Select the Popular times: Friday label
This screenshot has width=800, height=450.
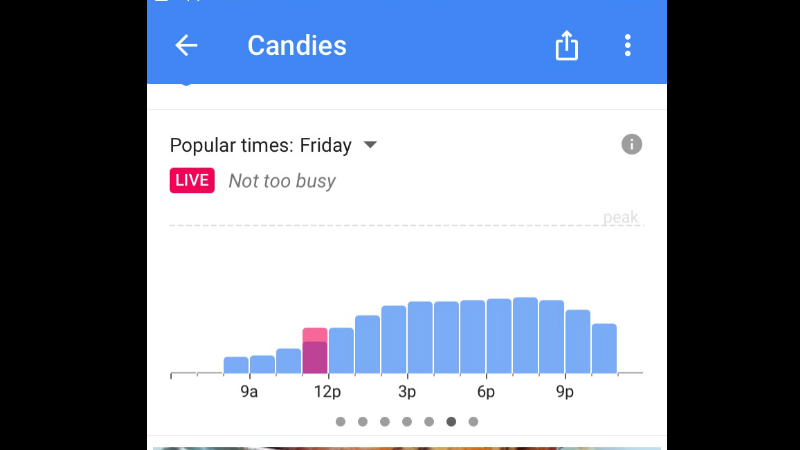pyautogui.click(x=261, y=145)
